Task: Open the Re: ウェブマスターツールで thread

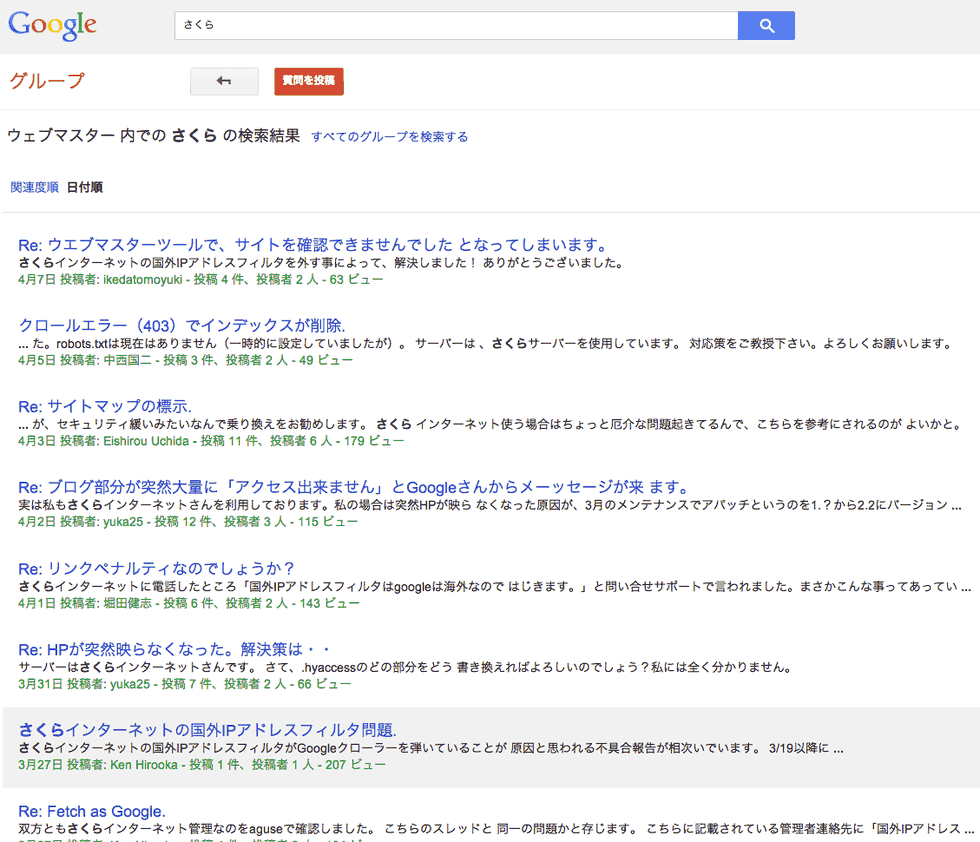Action: [x=314, y=245]
